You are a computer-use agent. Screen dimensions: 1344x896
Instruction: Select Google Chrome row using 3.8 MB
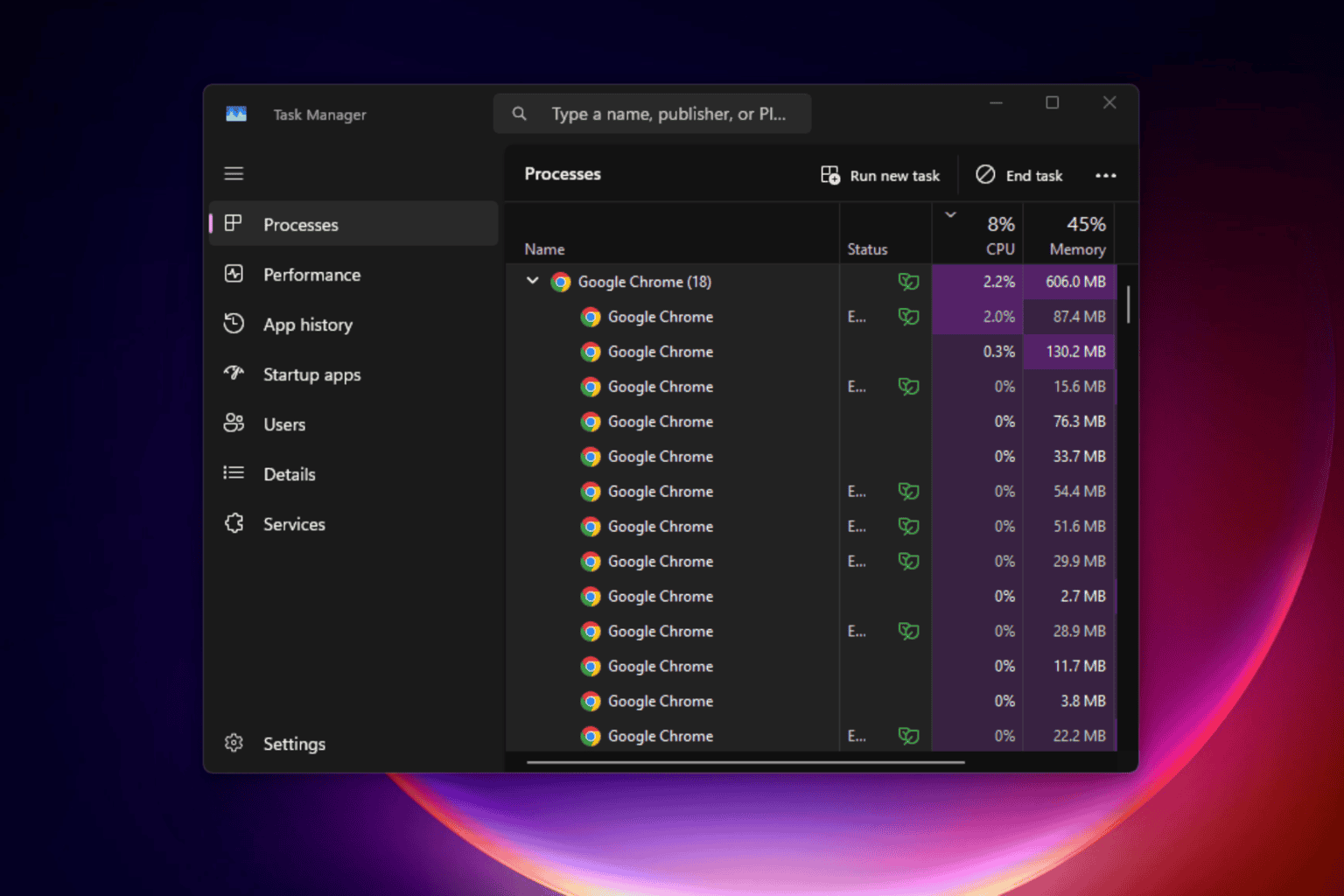[x=811, y=702]
